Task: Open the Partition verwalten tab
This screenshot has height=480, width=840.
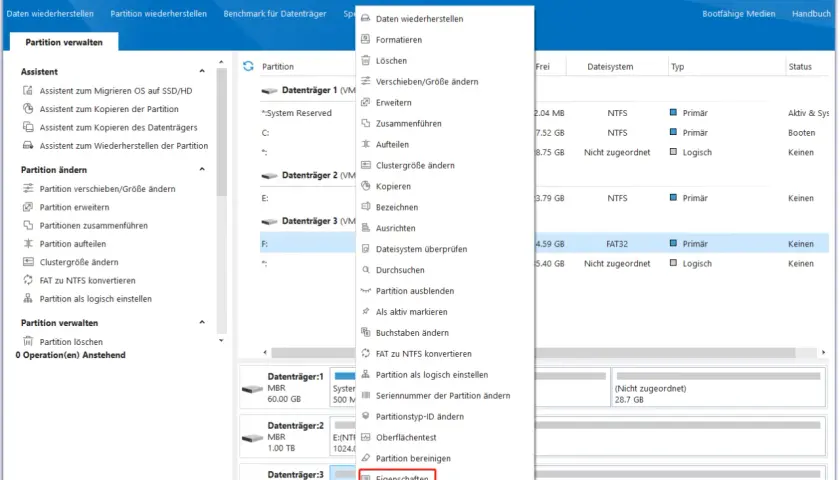Action: tap(64, 42)
